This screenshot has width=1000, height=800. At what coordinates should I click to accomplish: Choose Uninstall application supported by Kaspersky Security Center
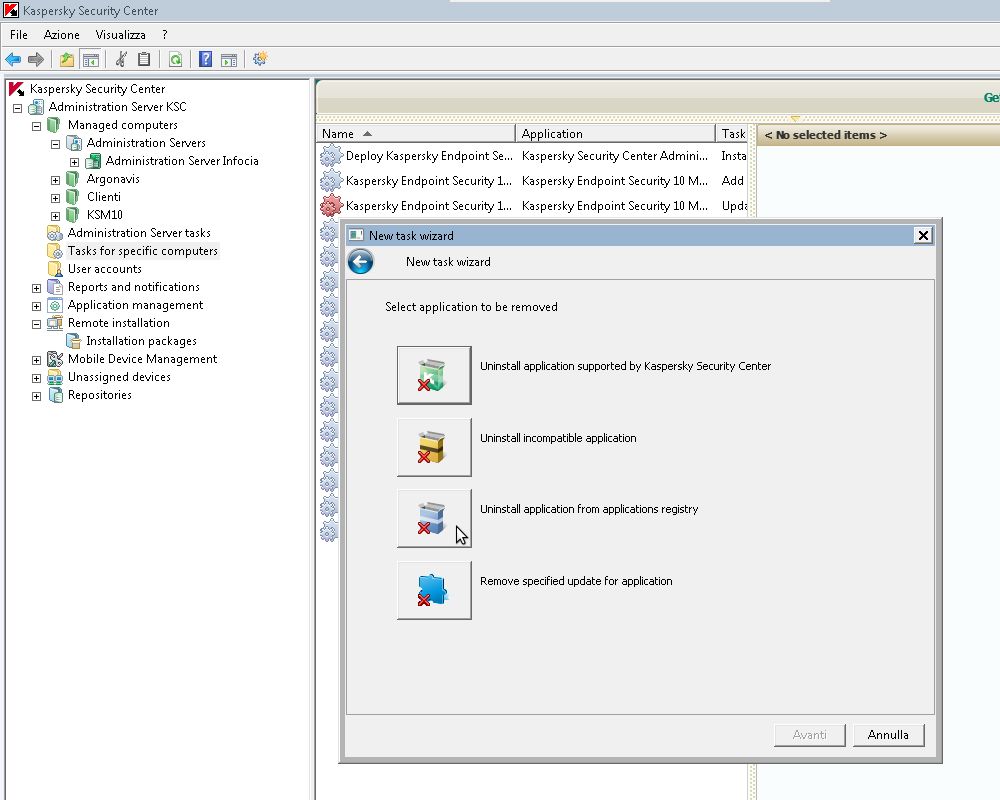[x=434, y=375]
